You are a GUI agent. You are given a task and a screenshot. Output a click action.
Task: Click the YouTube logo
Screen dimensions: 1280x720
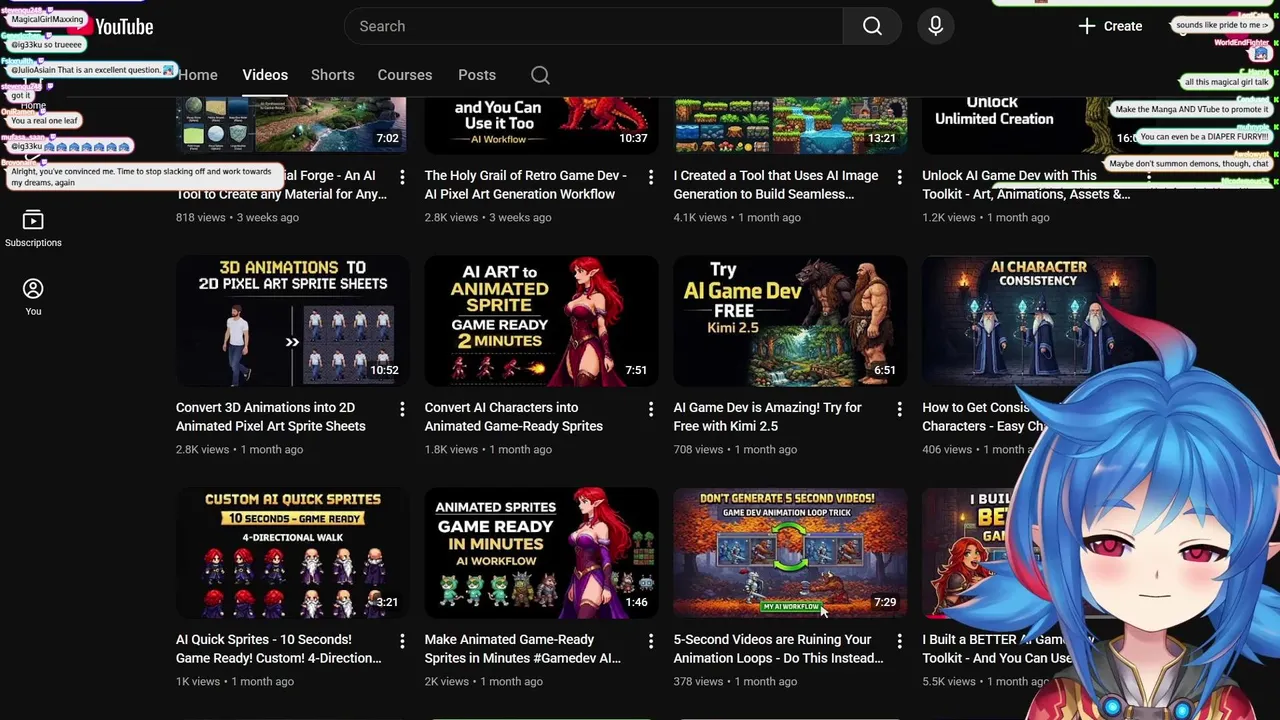tap(112, 27)
